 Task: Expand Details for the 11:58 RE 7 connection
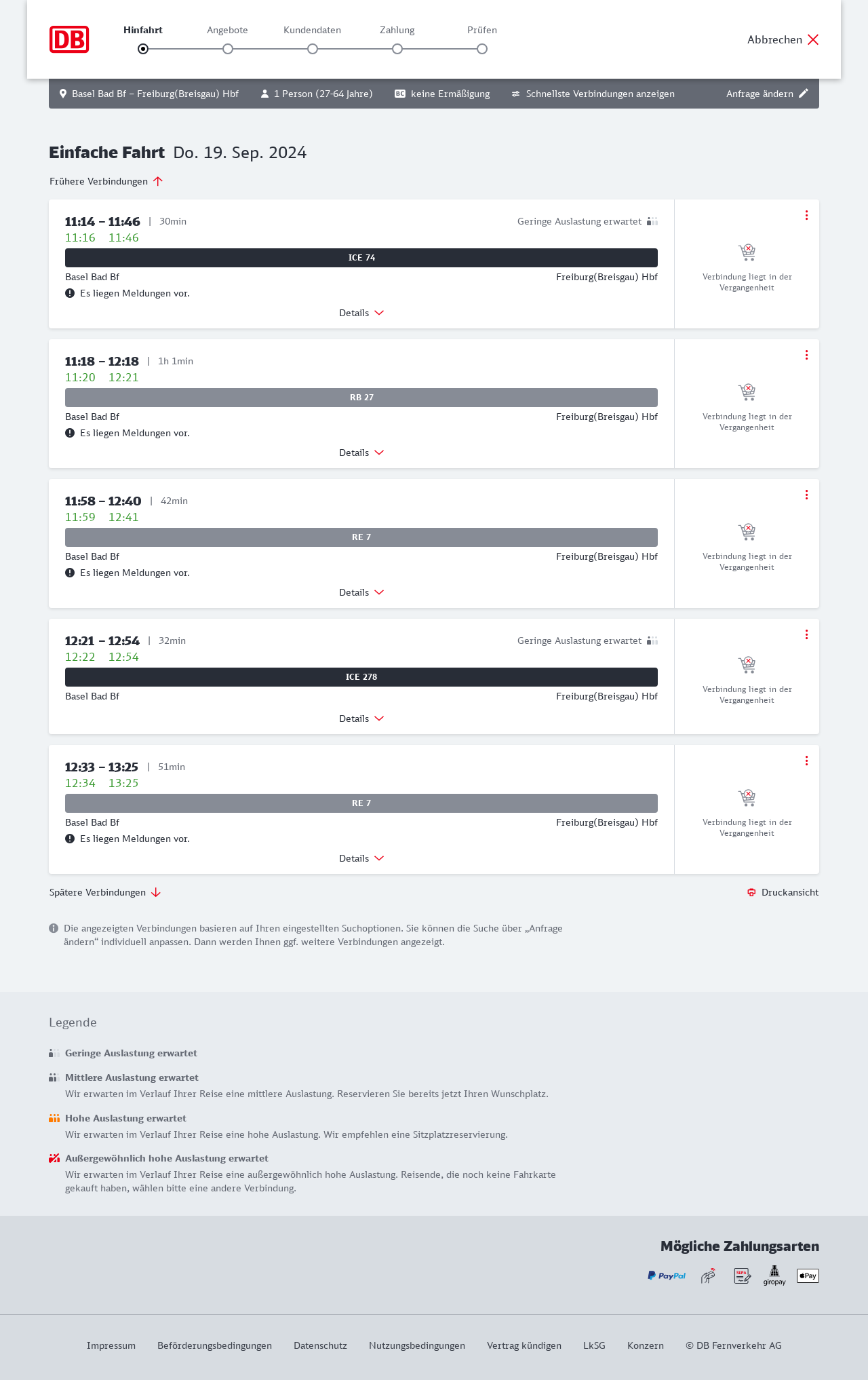(361, 592)
